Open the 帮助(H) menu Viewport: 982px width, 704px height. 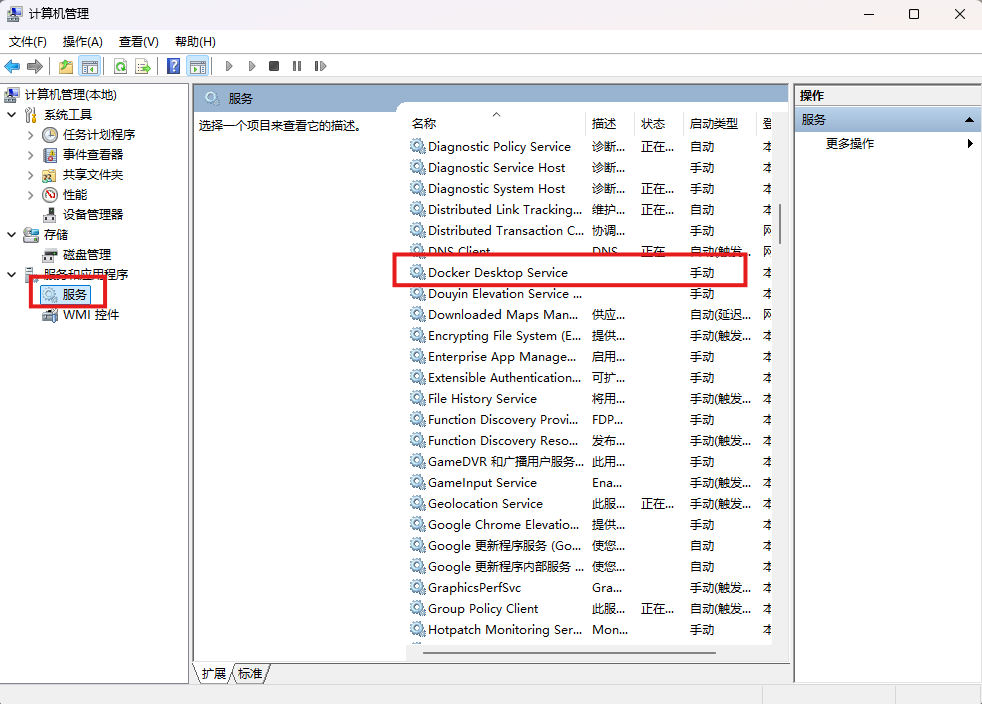(195, 41)
